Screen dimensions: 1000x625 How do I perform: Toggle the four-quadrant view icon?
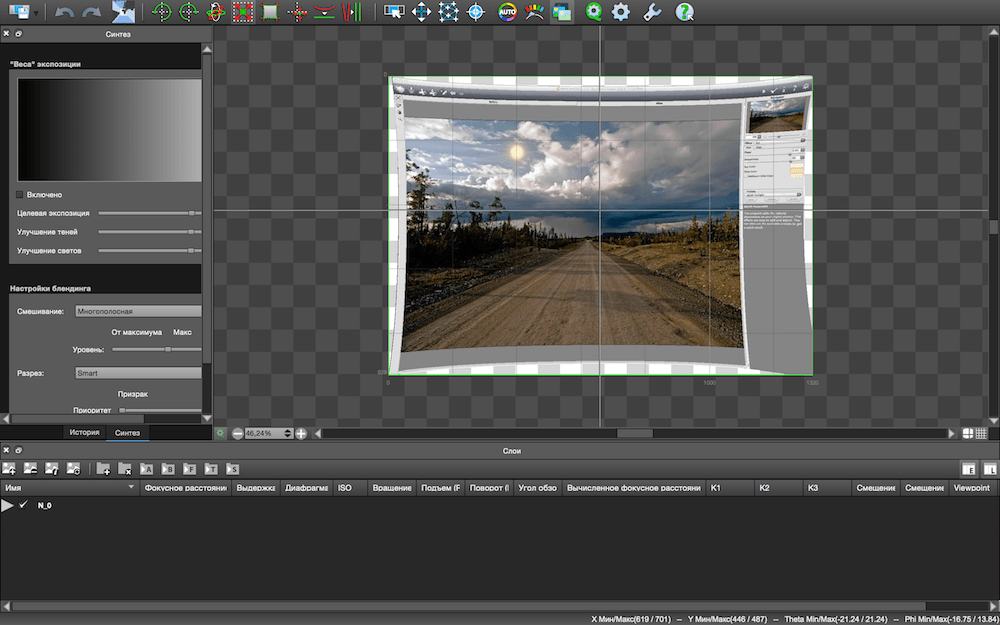pyautogui.click(x=968, y=434)
